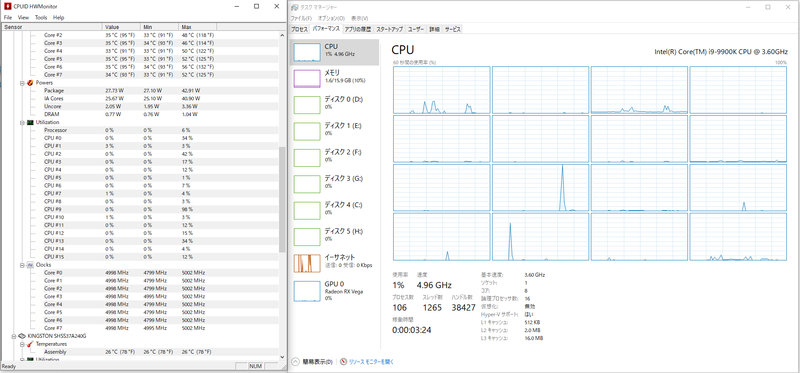
Task: Open 表示(V) menu in Task Manager
Action: tap(360, 18)
